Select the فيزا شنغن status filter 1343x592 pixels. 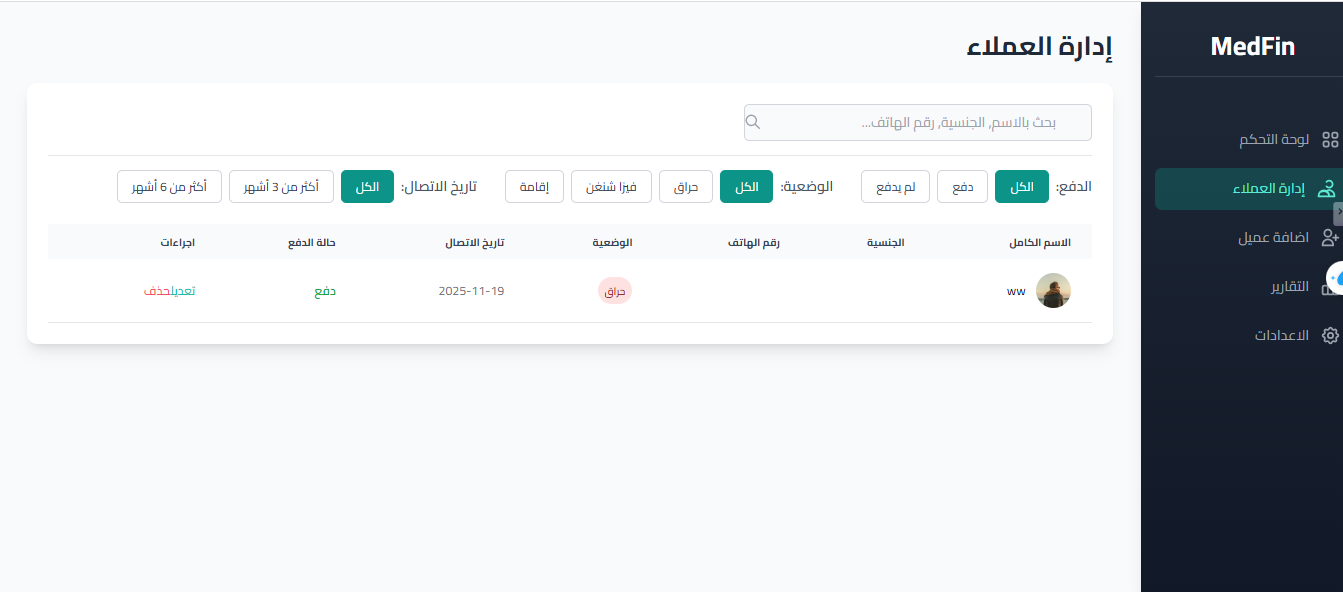pyautogui.click(x=611, y=187)
